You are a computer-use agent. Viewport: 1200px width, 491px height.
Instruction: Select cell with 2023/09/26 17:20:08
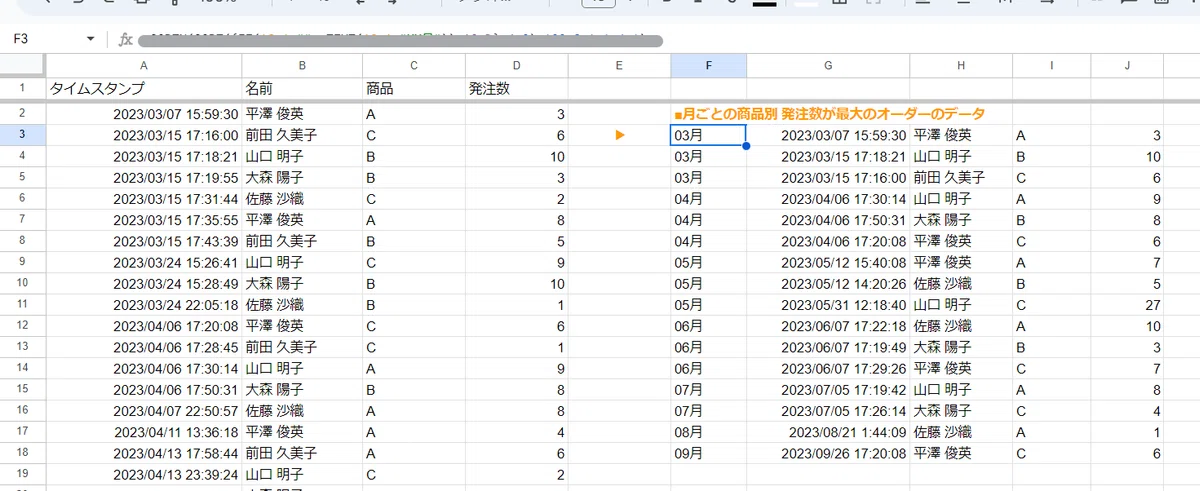pyautogui.click(x=828, y=453)
